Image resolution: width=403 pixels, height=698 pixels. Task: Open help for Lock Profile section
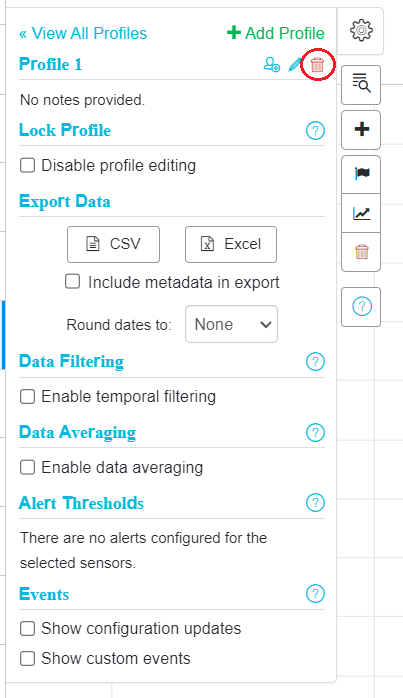tap(315, 131)
